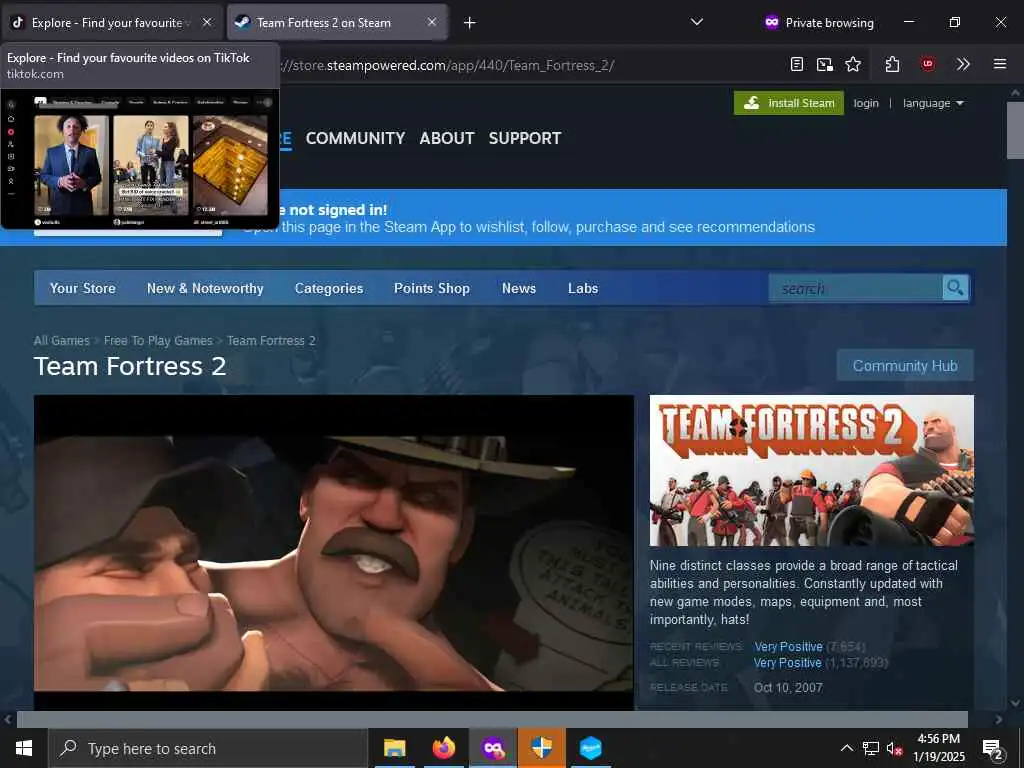Image resolution: width=1024 pixels, height=768 pixels.
Task: Open the notification center icon
Action: [993, 748]
